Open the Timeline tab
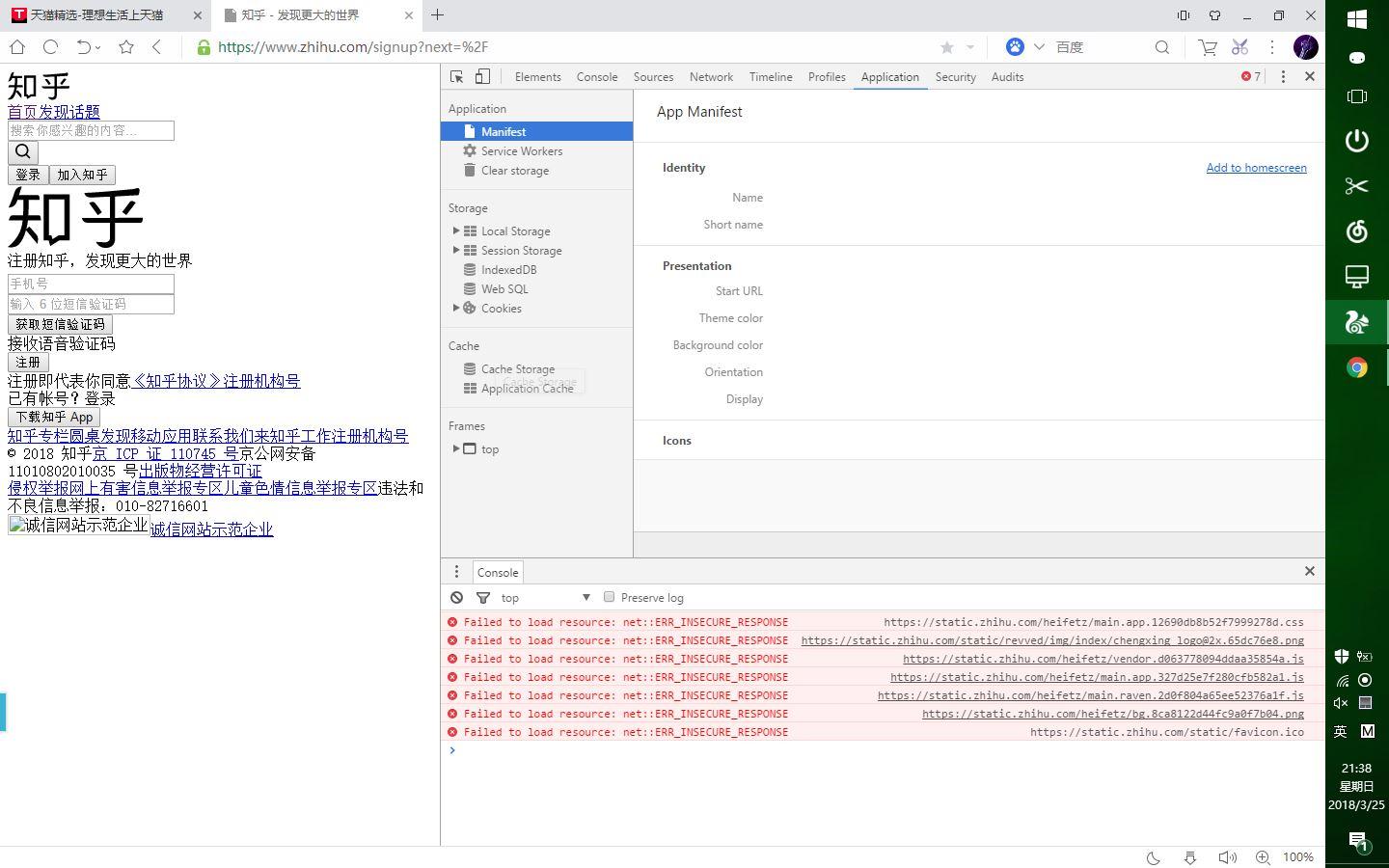This screenshot has width=1389, height=868. [771, 77]
